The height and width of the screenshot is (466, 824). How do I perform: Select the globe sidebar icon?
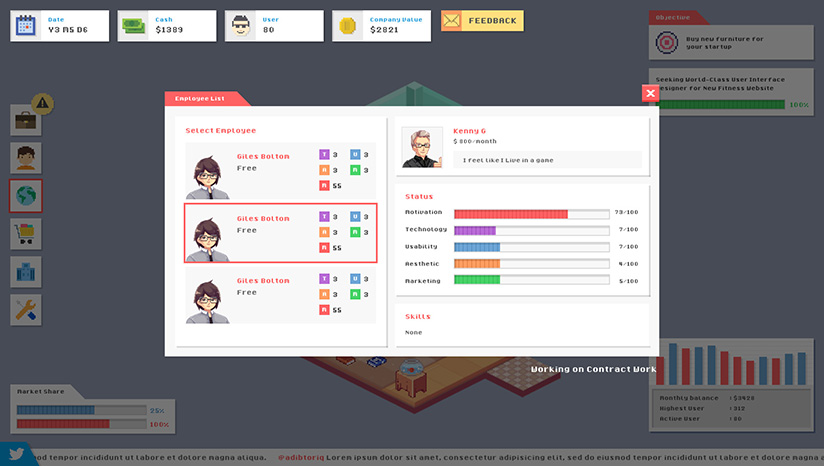[x=25, y=196]
